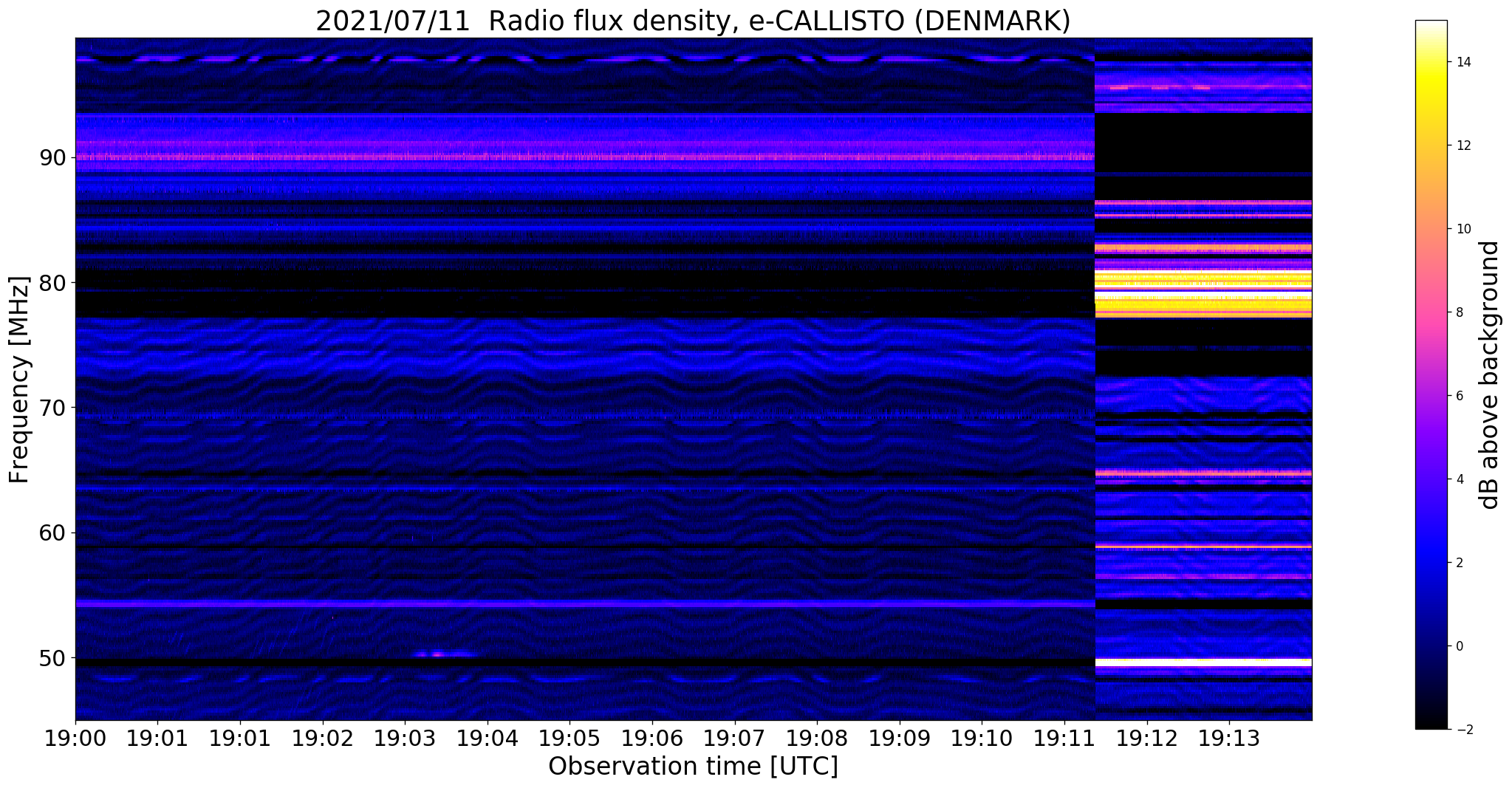The width and height of the screenshot is (1512, 788).
Task: Click the 19:07 time tick label
Action: [x=734, y=739]
